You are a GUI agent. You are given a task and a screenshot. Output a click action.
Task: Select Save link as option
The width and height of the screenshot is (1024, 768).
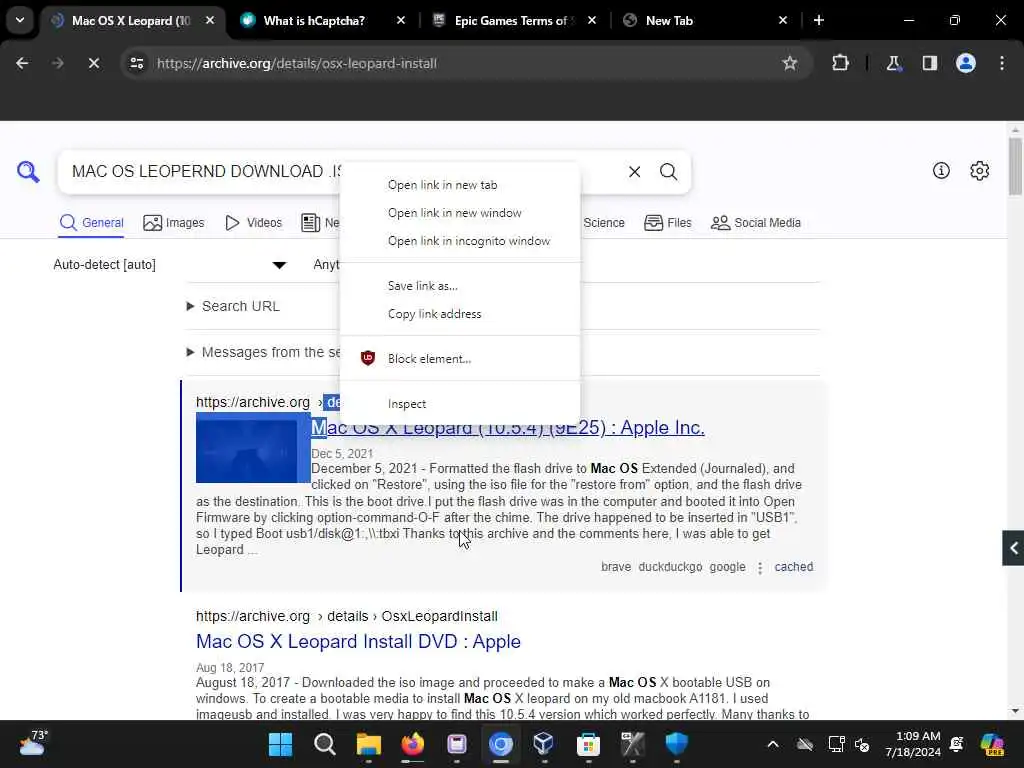click(x=460, y=285)
